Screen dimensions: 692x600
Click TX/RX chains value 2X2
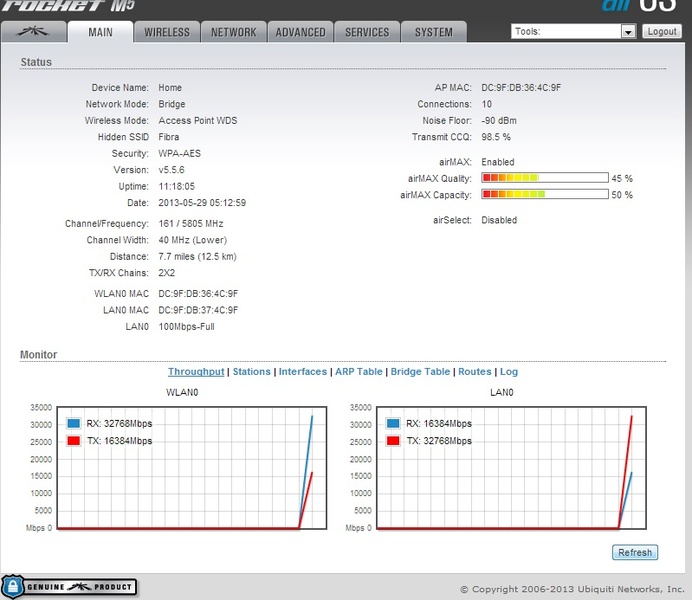[x=166, y=273]
